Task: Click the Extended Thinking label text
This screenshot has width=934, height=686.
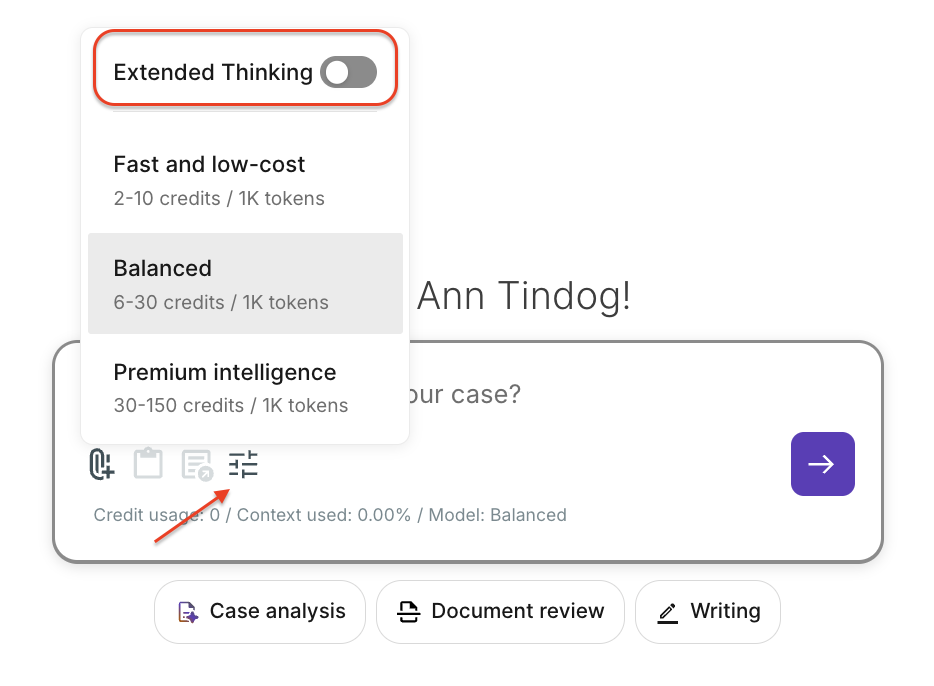Action: click(213, 72)
